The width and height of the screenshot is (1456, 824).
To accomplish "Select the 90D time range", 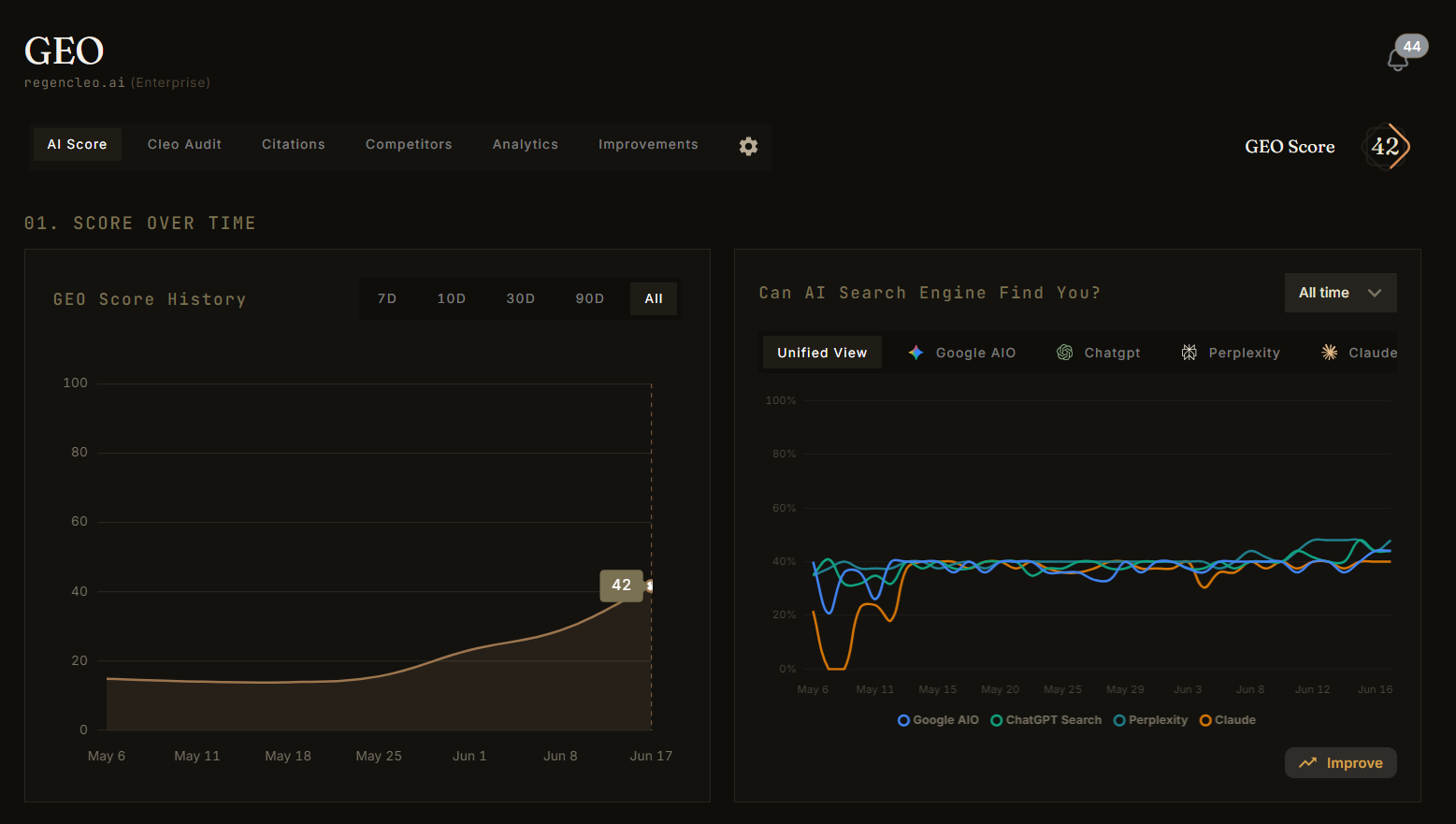I will tap(590, 298).
